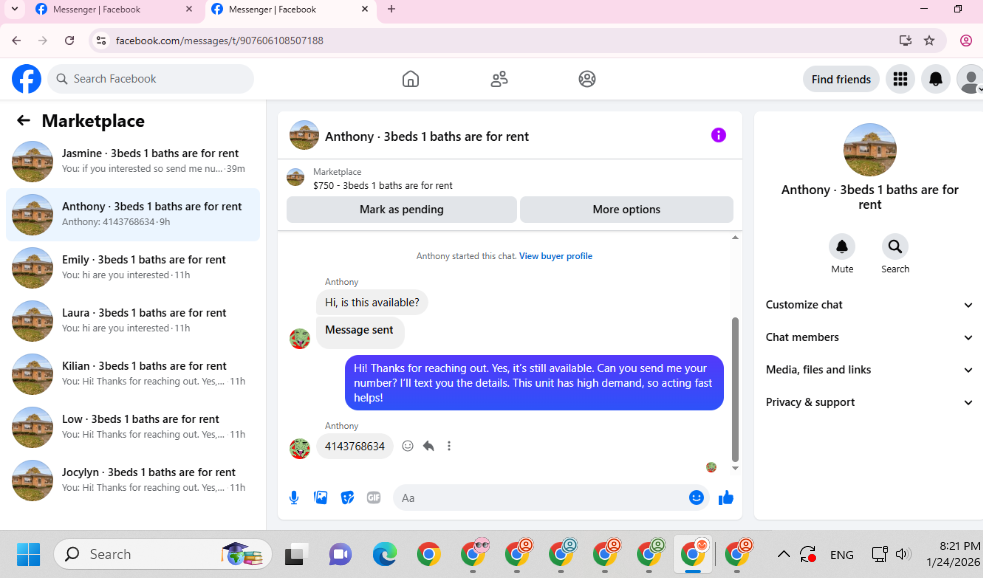Open the Facebook menu grid icon
The image size is (983, 578).
tap(900, 79)
